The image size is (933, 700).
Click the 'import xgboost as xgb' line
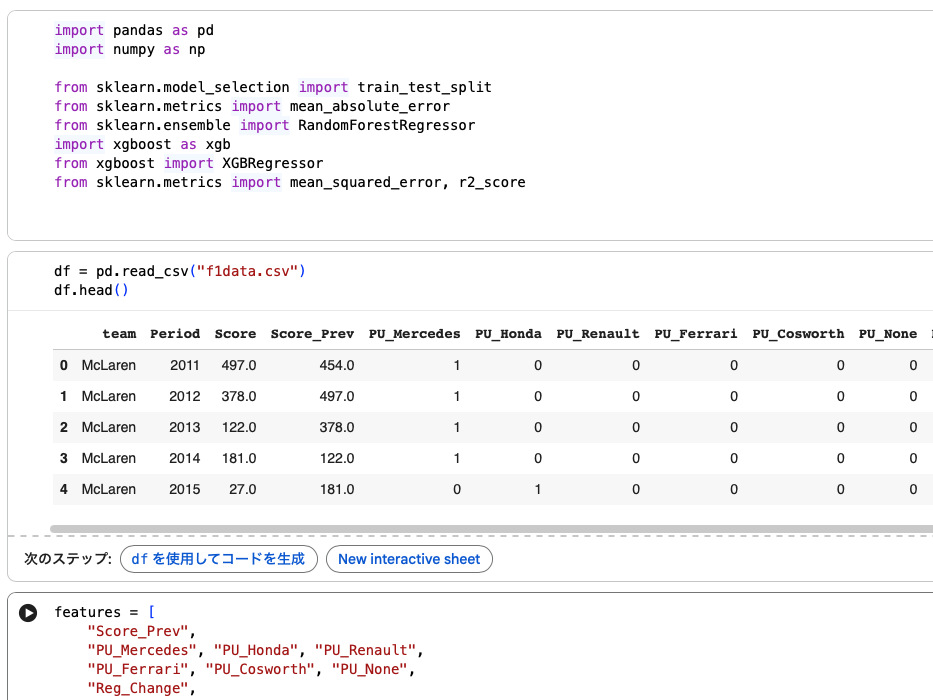click(x=142, y=144)
